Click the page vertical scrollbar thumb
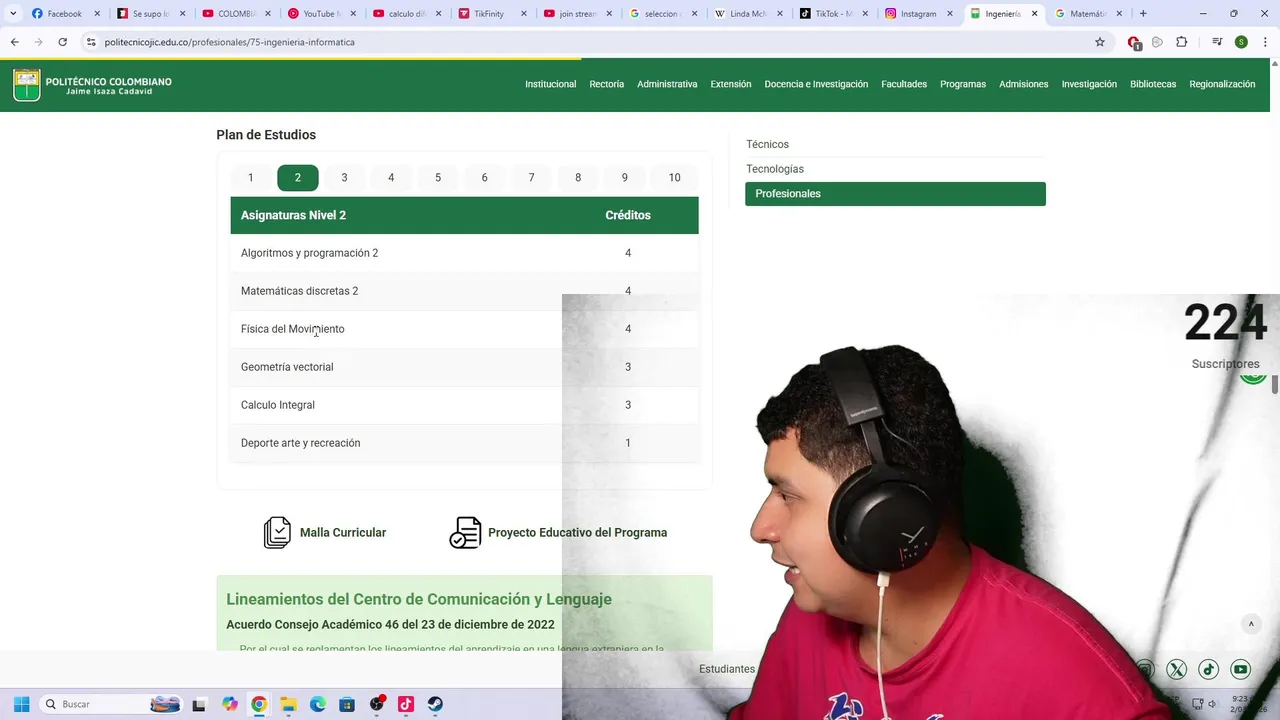The height and width of the screenshot is (720, 1280). click(1275, 385)
